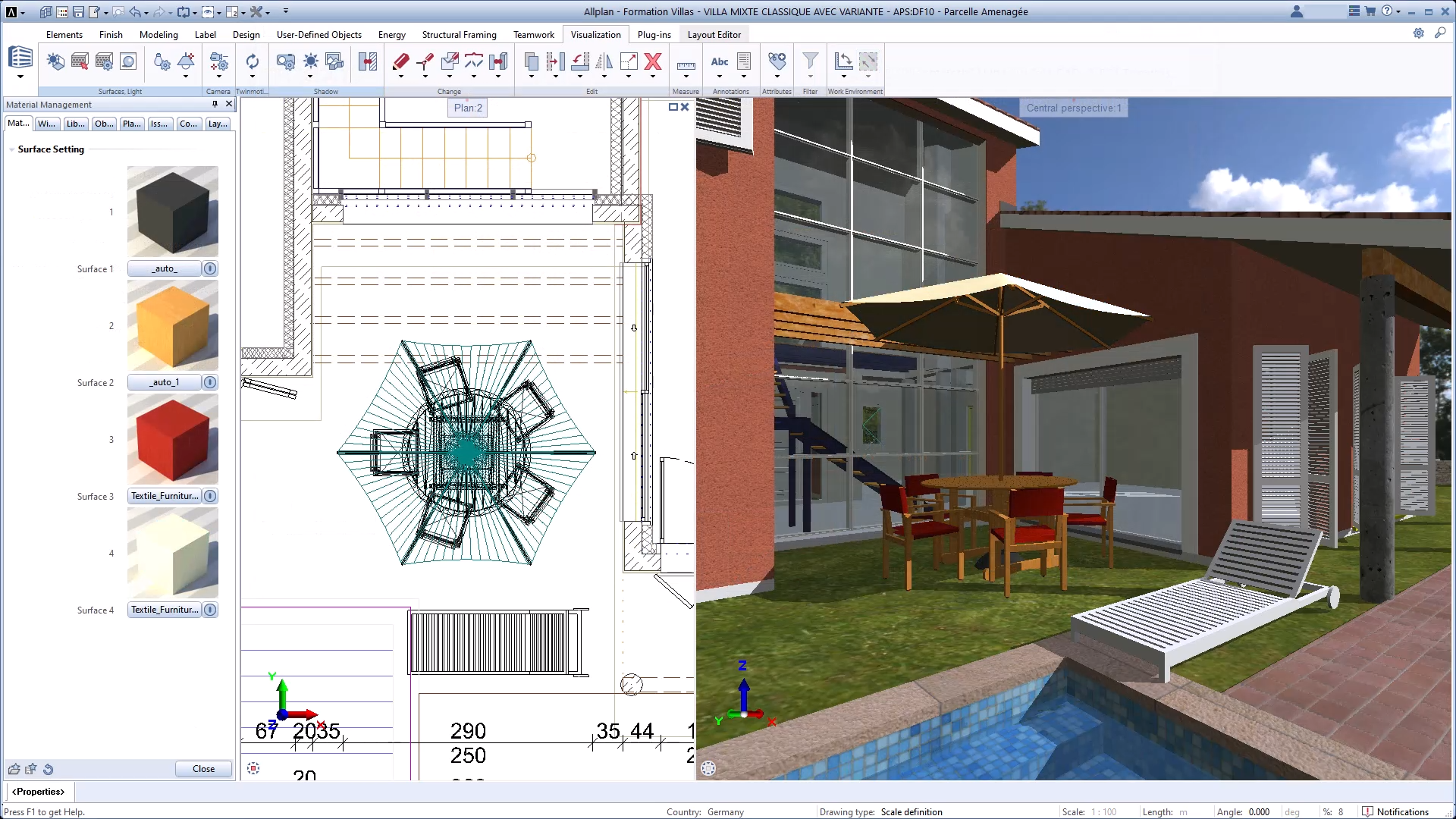The height and width of the screenshot is (819, 1456).
Task: Toggle the view maximize icon above Plan:2
Action: click(x=673, y=107)
